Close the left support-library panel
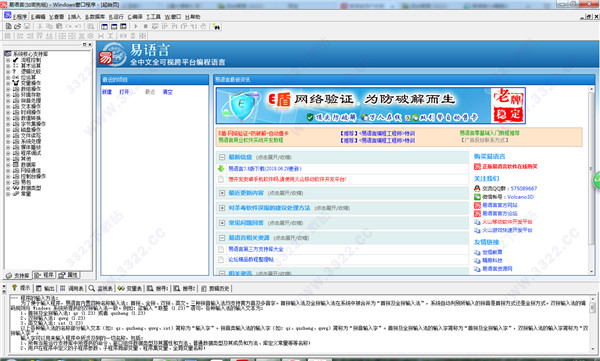600x361 pixels. click(x=90, y=44)
